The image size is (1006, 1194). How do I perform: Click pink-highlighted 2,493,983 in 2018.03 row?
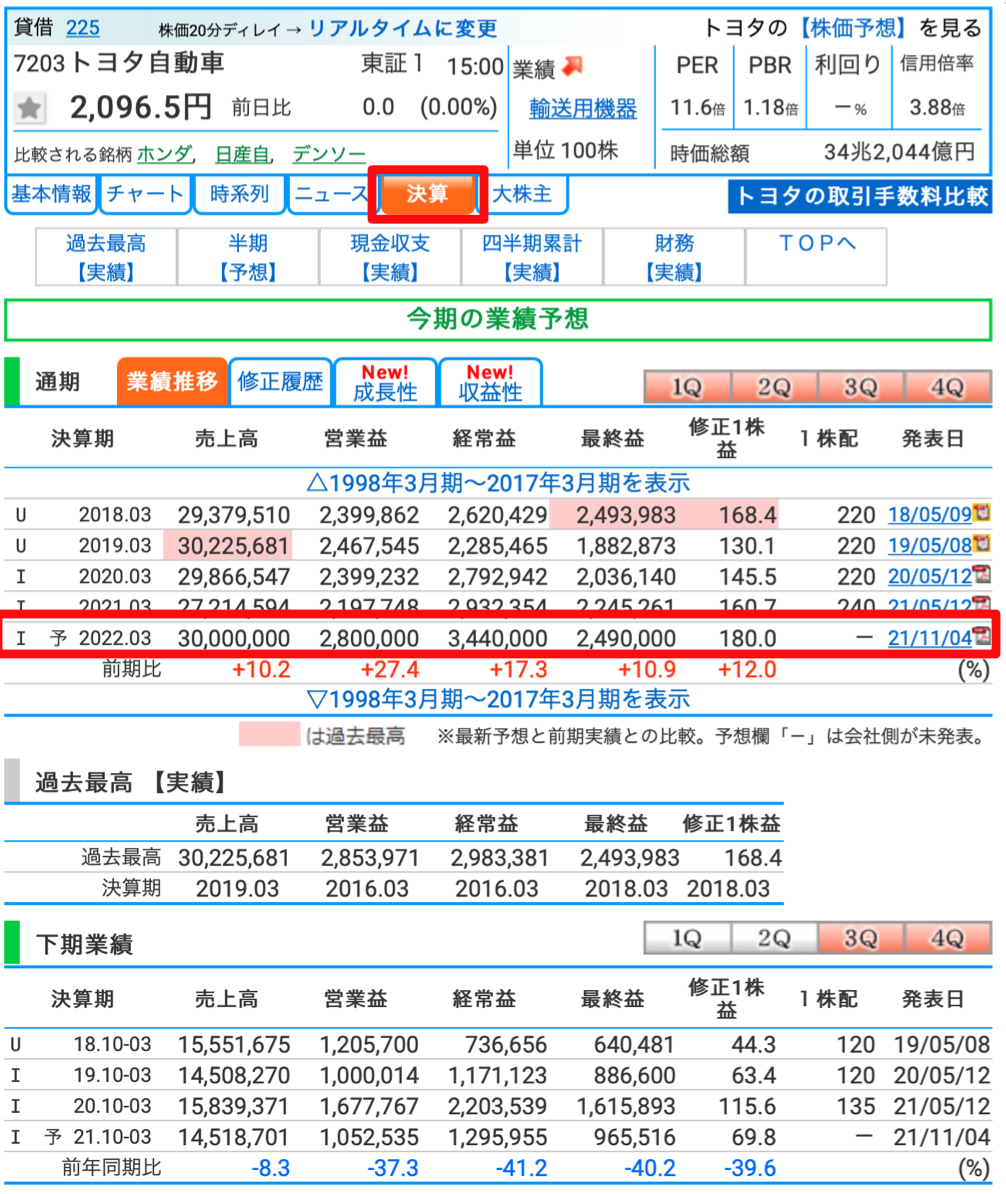(x=626, y=515)
